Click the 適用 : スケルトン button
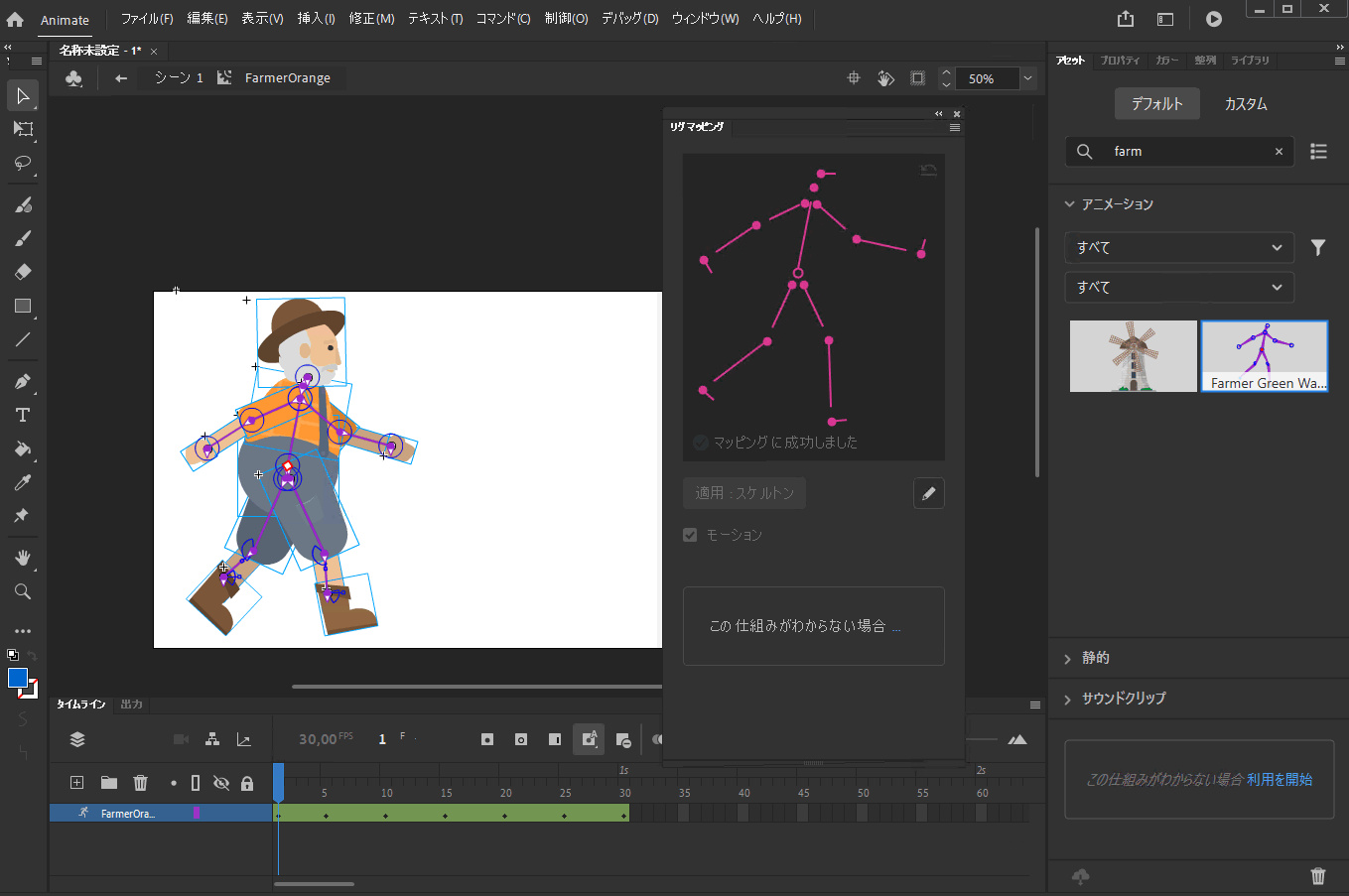Image resolution: width=1349 pixels, height=896 pixels. 744,493
